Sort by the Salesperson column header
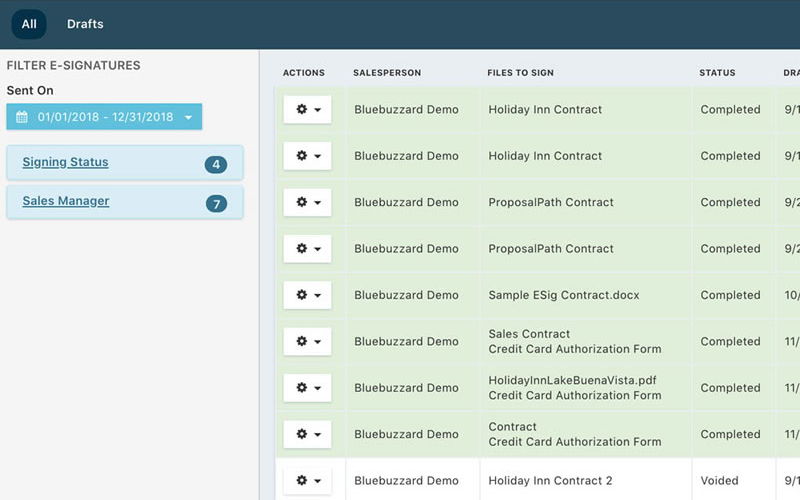 pos(387,73)
